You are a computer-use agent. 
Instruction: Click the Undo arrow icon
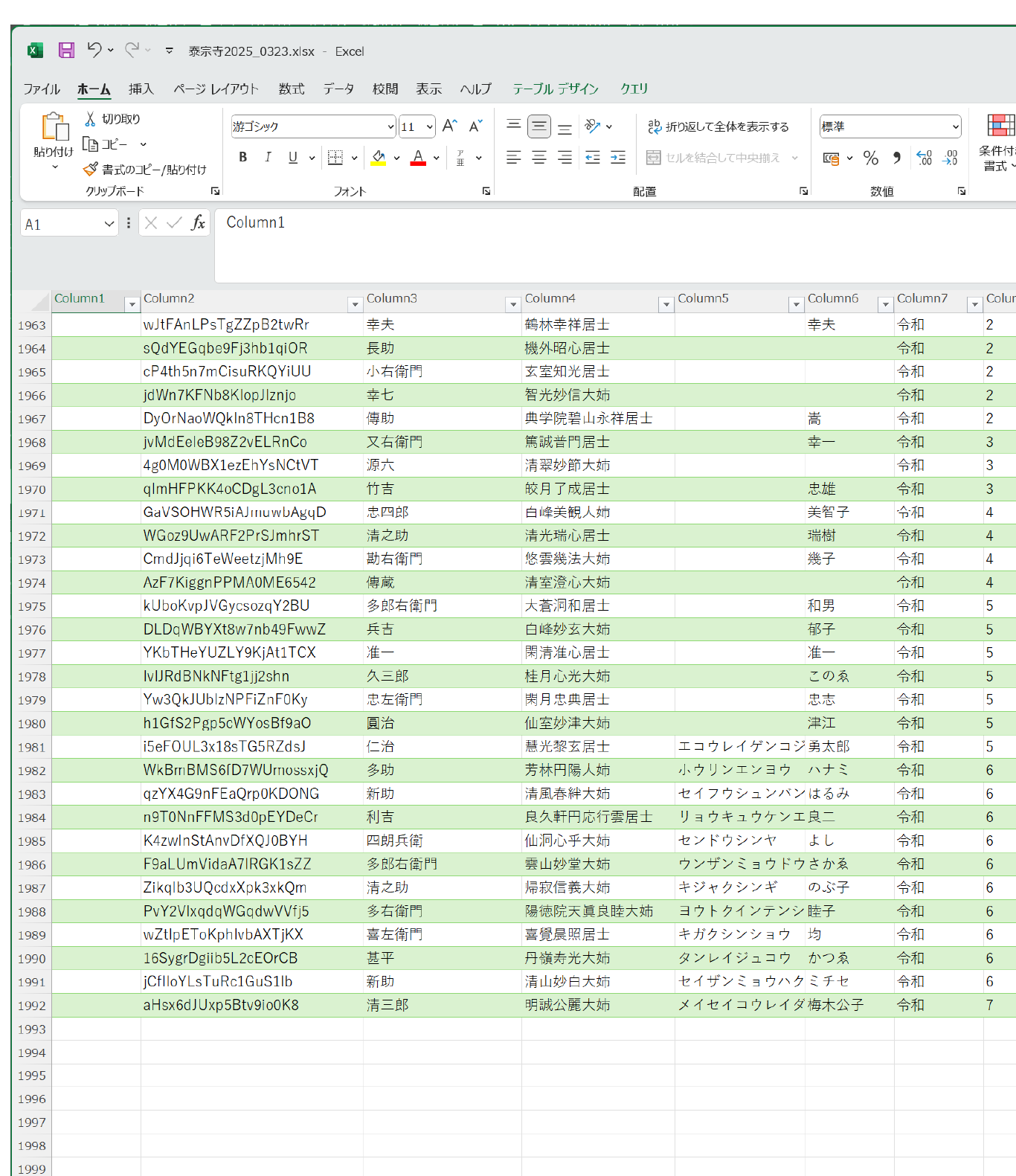[x=94, y=50]
